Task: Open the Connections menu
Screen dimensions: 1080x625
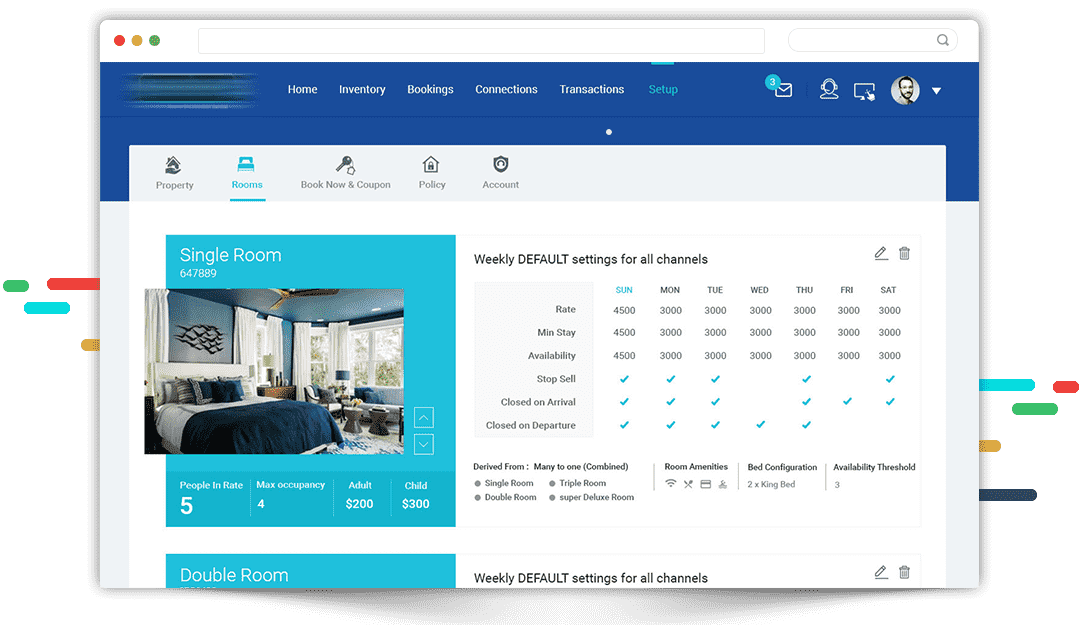Action: click(x=506, y=90)
